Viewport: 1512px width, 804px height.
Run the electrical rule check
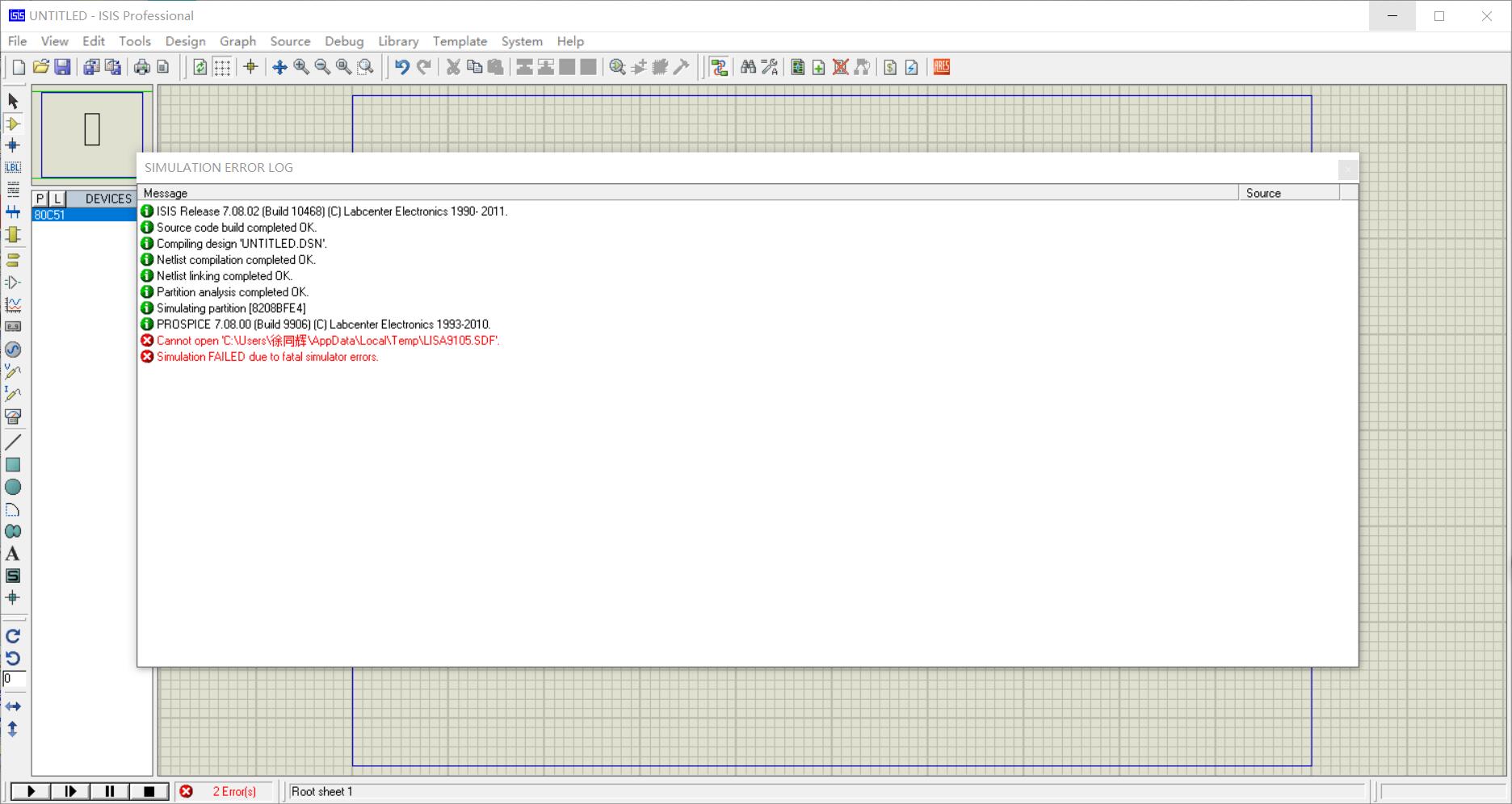click(912, 67)
